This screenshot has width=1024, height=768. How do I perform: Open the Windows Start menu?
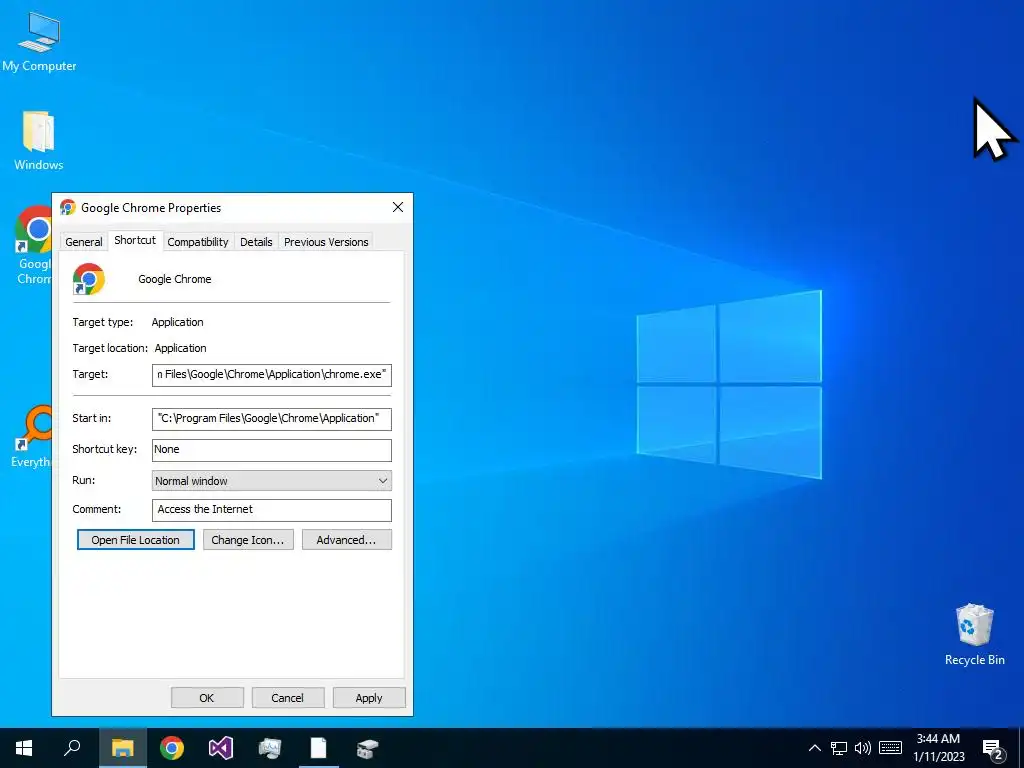[x=24, y=748]
